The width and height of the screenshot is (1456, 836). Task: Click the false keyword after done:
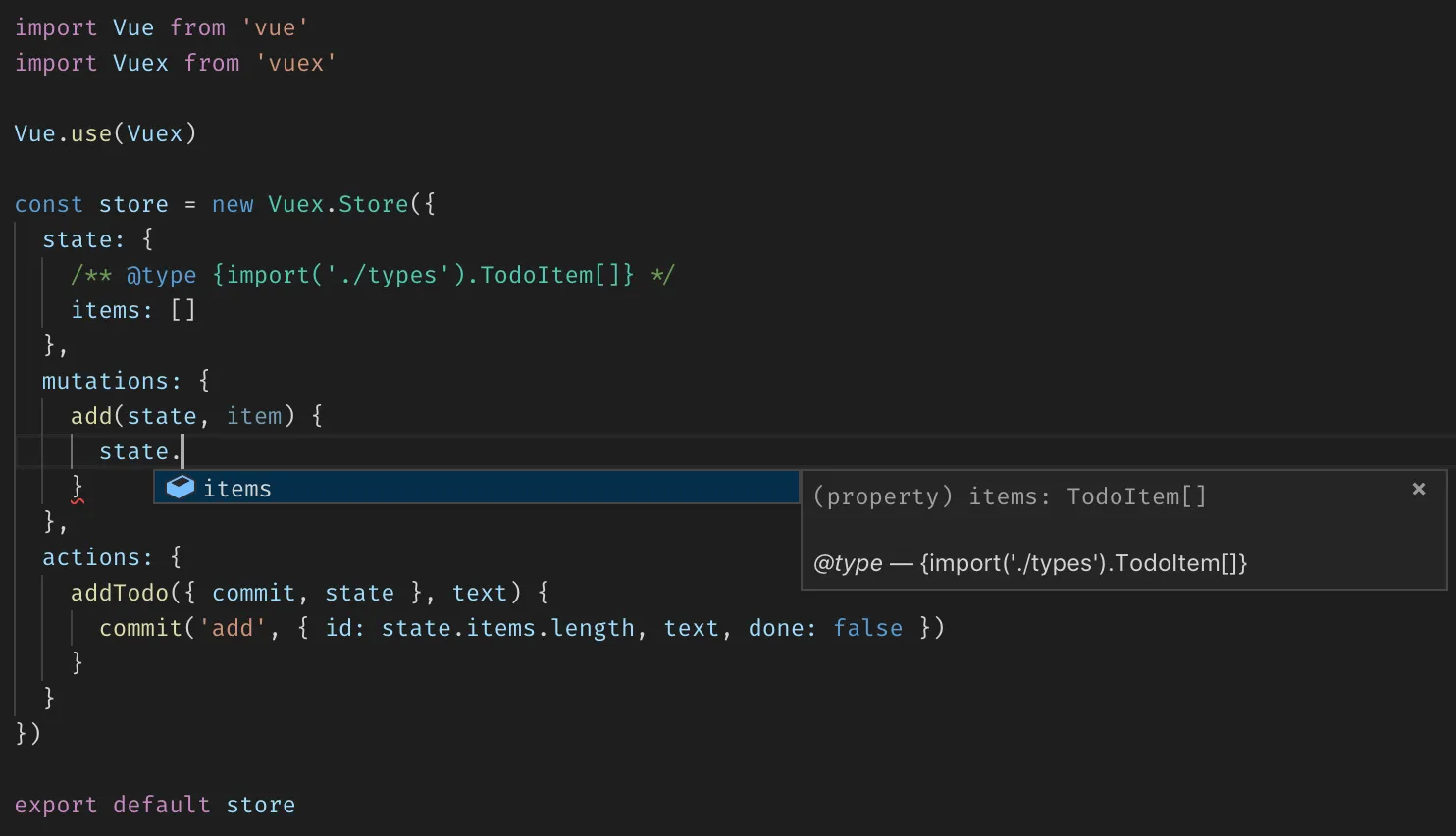(x=867, y=628)
